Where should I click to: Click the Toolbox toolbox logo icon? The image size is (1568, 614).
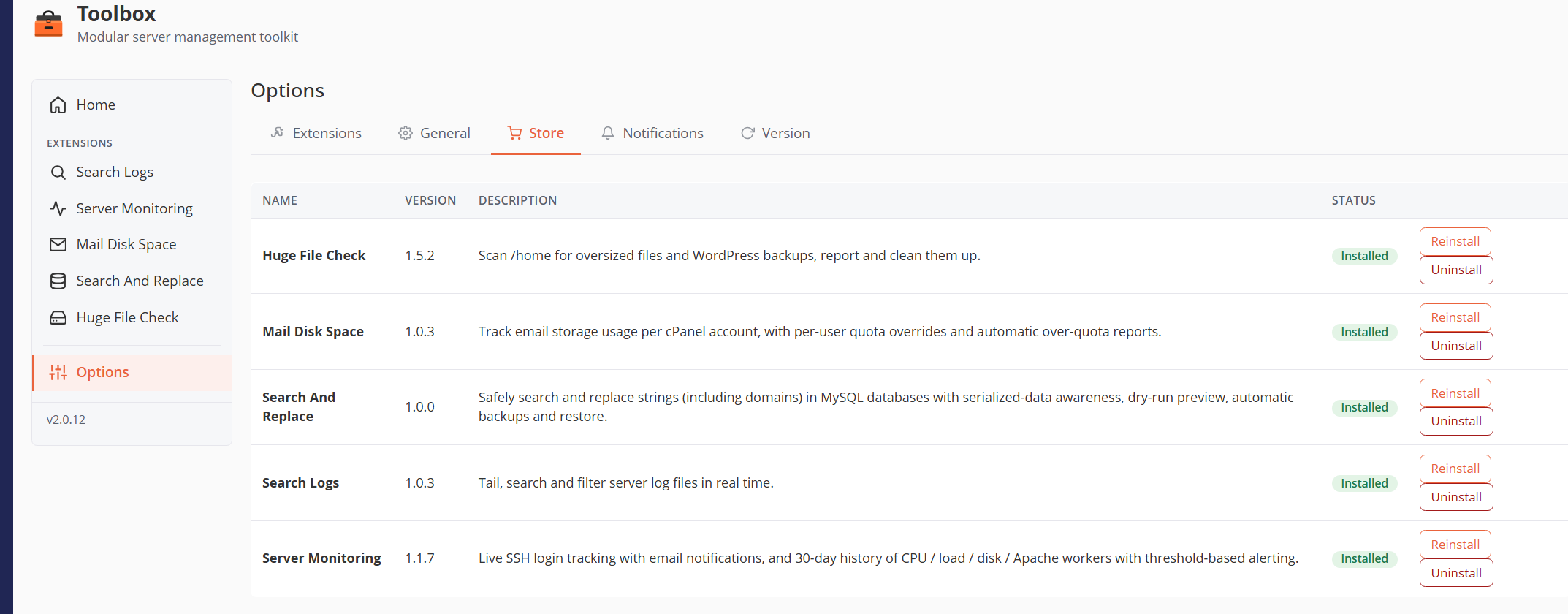[x=49, y=23]
